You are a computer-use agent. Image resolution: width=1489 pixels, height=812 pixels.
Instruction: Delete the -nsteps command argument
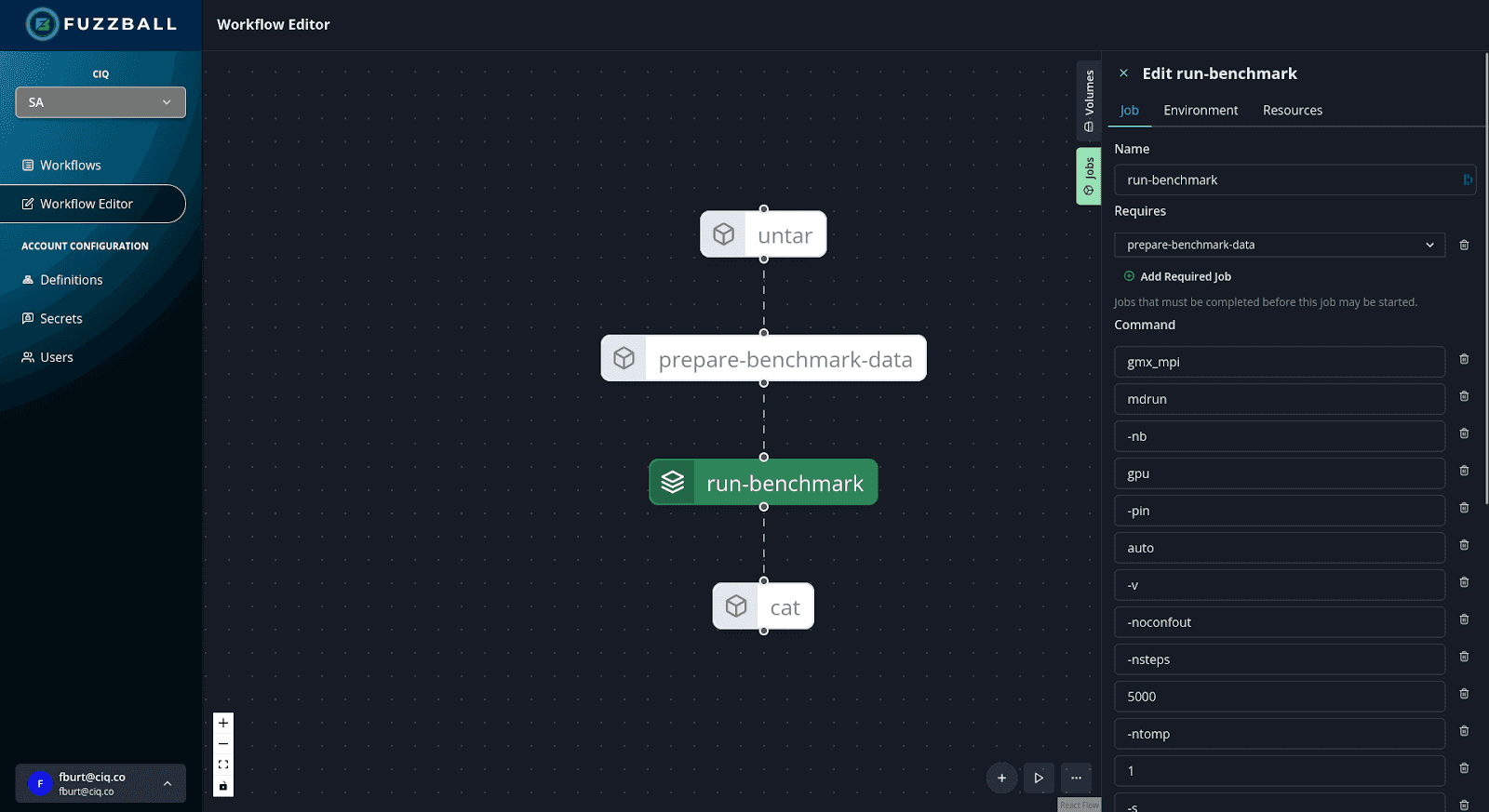point(1464,658)
